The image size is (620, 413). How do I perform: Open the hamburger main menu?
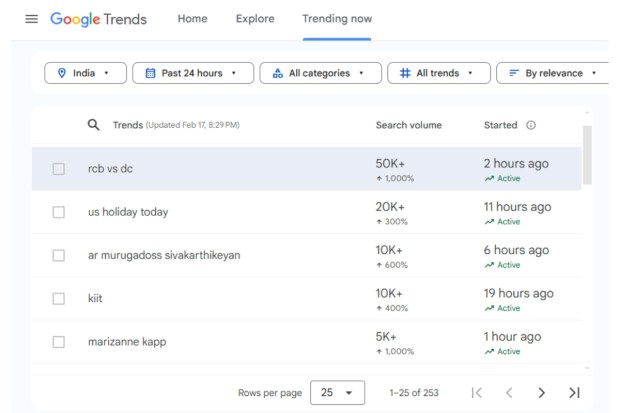31,19
